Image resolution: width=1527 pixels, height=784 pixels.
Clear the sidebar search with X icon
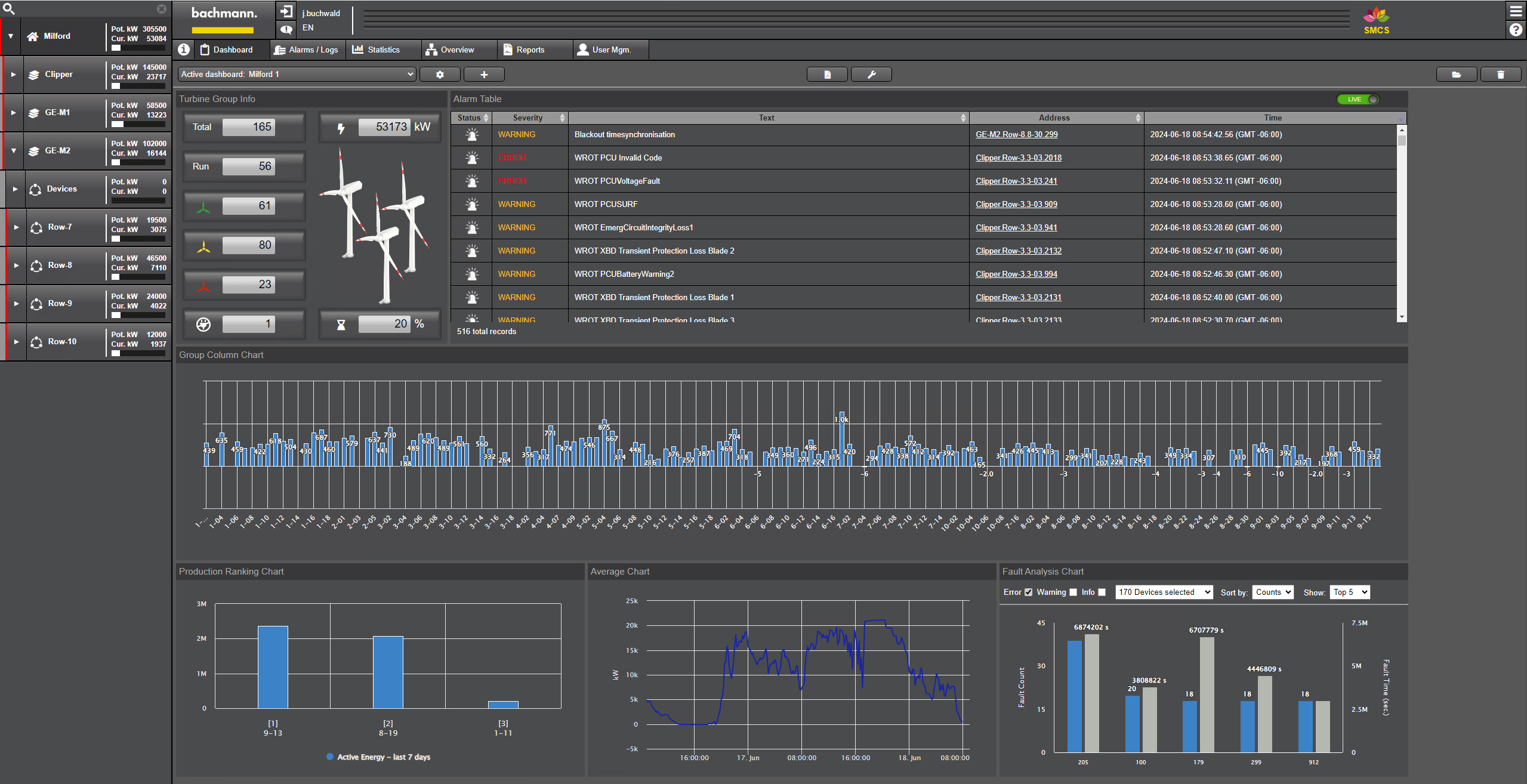(161, 9)
